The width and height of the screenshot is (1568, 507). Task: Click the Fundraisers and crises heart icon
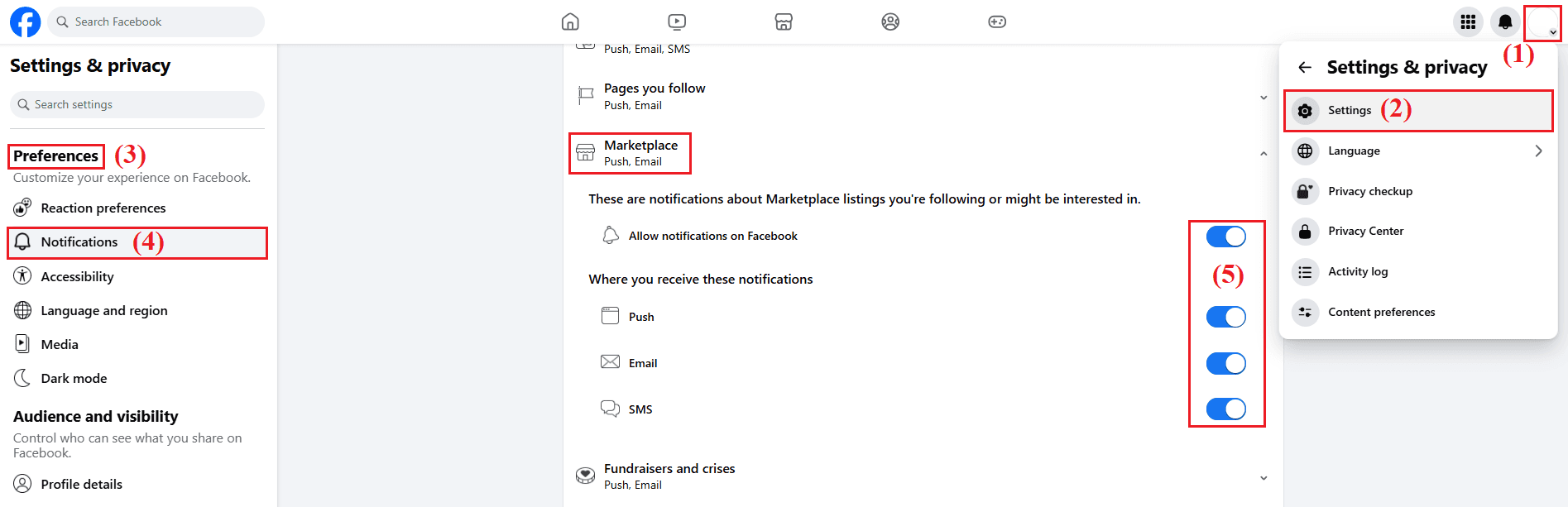click(x=585, y=476)
